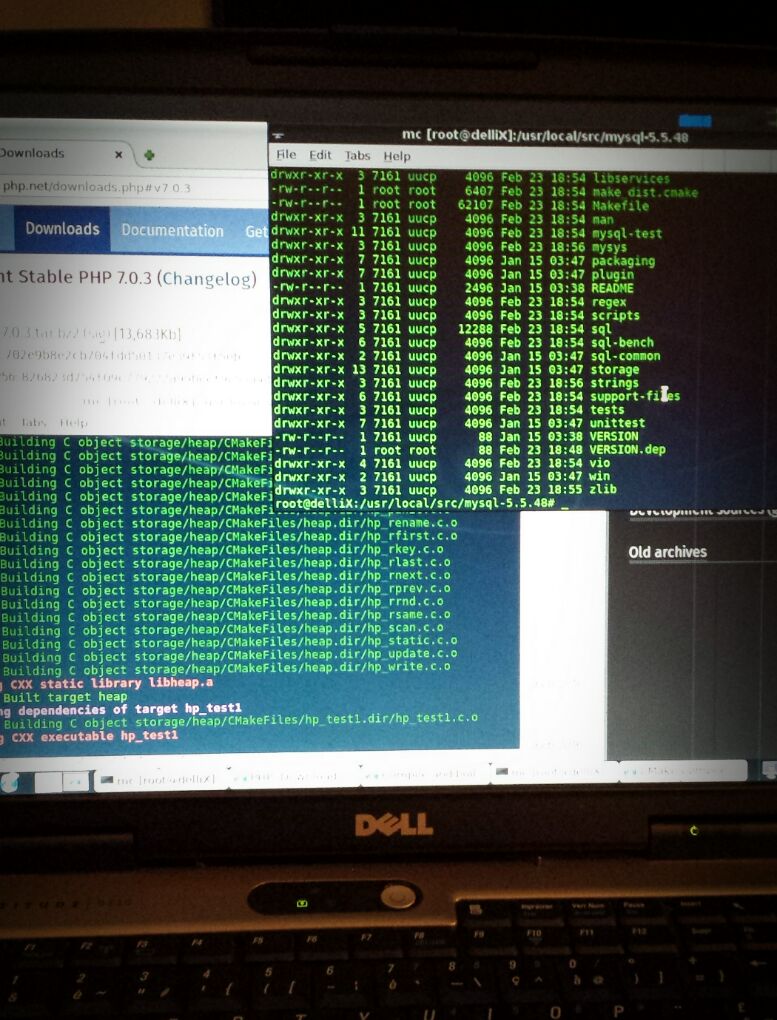Click the Built target heap line
777x1020 pixels.
(64, 697)
